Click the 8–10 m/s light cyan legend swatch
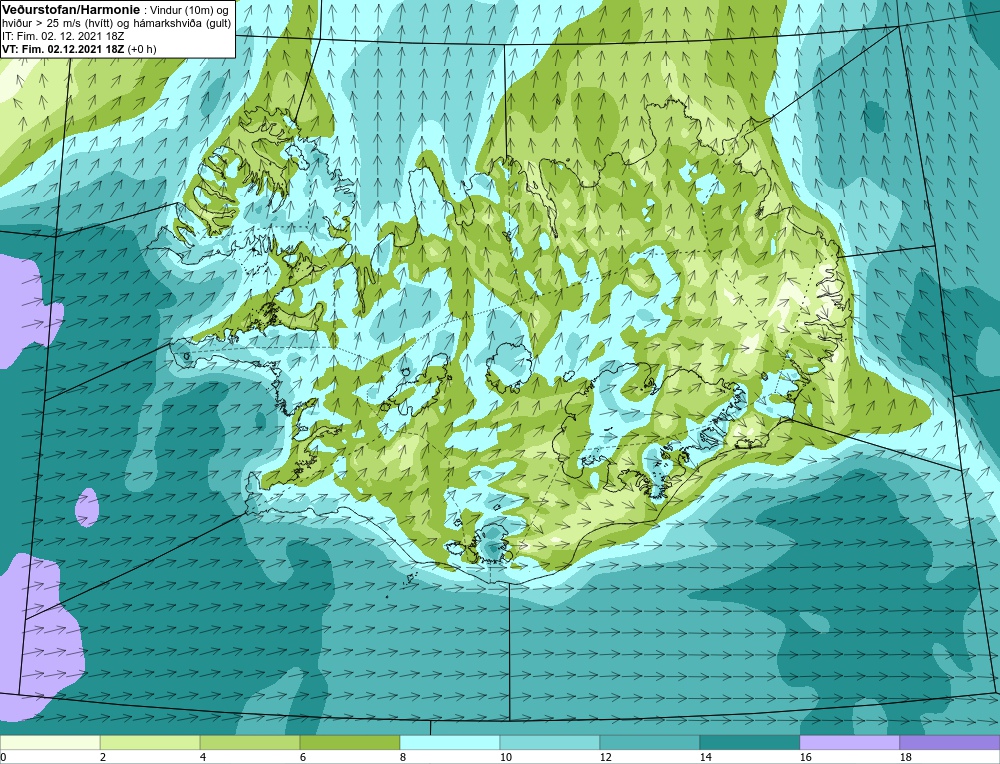 [x=450, y=743]
